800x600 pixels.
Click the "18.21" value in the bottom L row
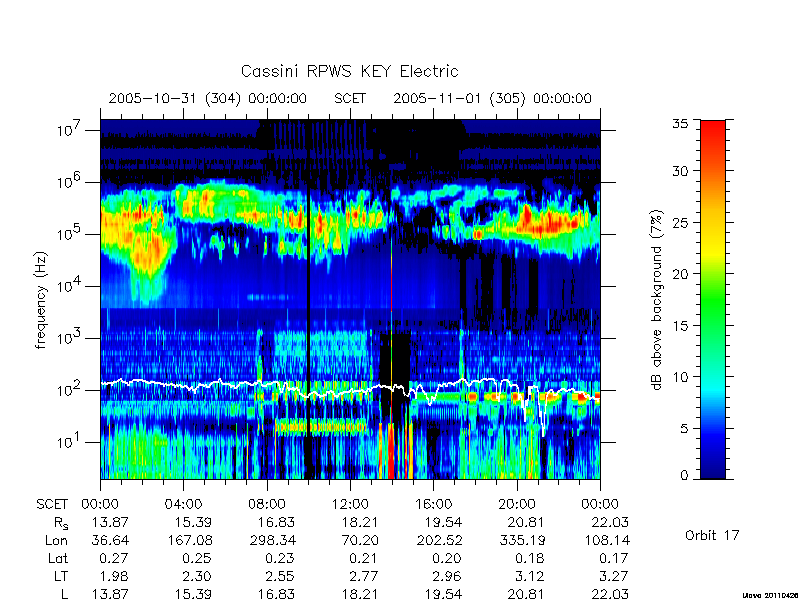[360, 594]
